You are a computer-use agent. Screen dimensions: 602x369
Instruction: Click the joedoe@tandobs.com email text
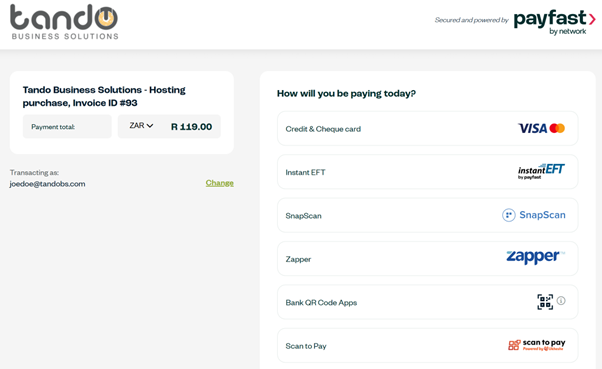tap(47, 184)
